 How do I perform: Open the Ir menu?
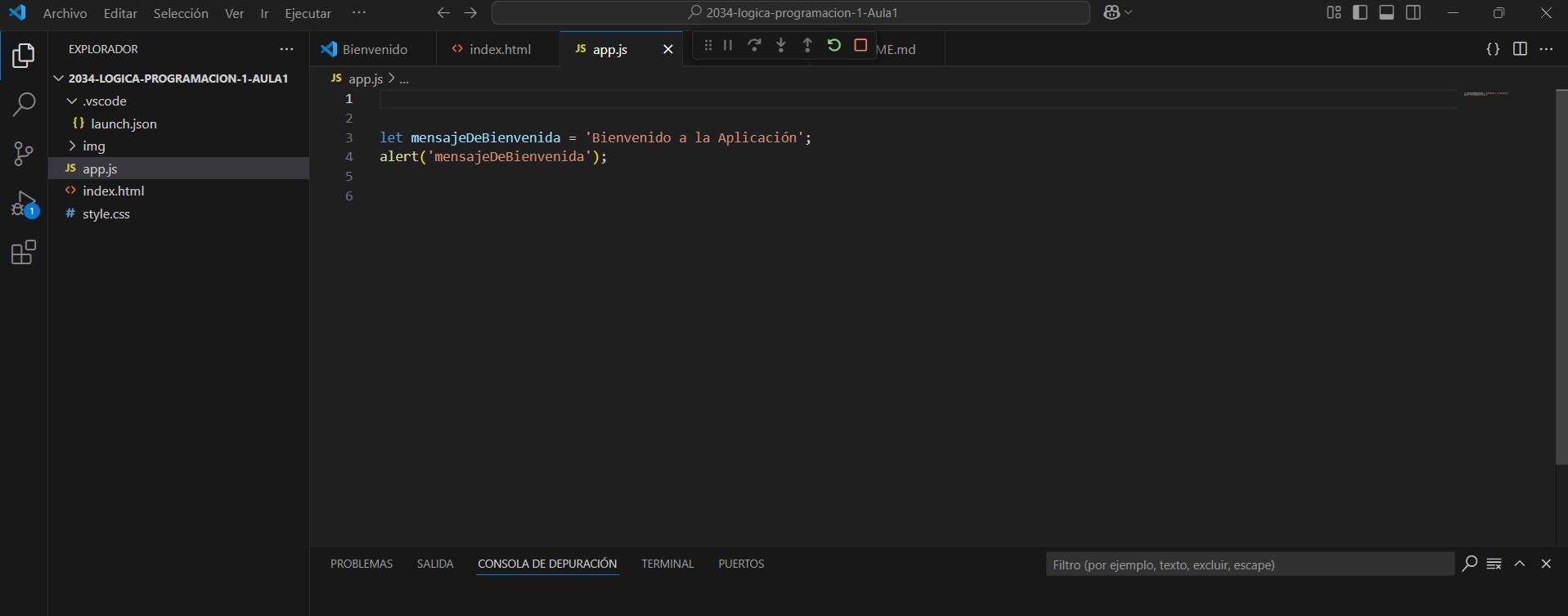pos(264,13)
